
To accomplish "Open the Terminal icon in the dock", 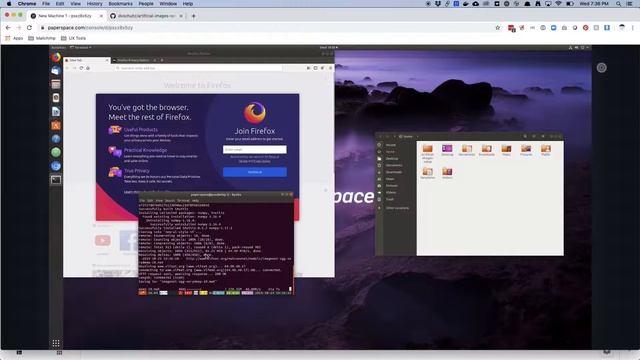I will tap(56, 180).
